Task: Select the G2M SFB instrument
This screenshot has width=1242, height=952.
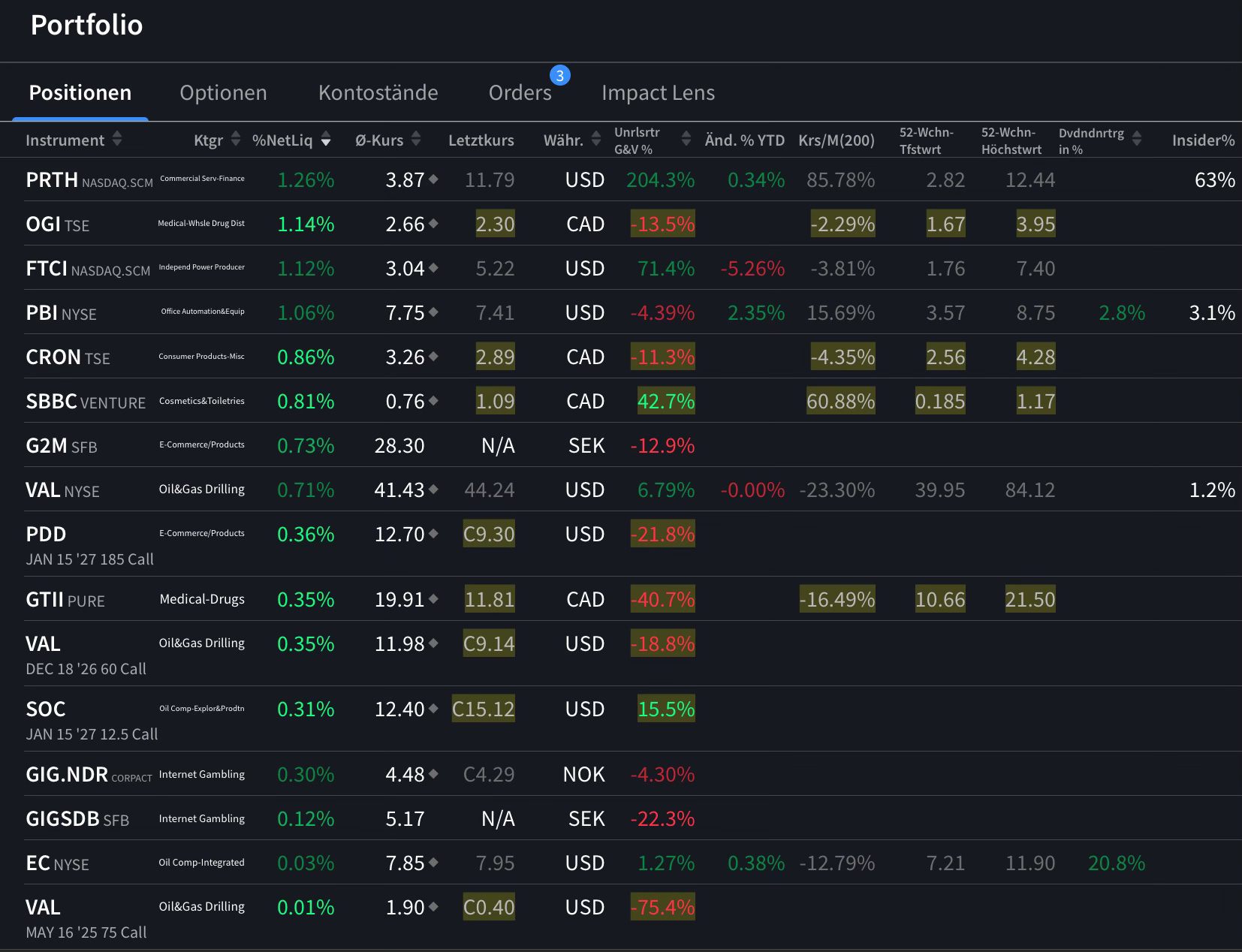Action: pos(62,446)
